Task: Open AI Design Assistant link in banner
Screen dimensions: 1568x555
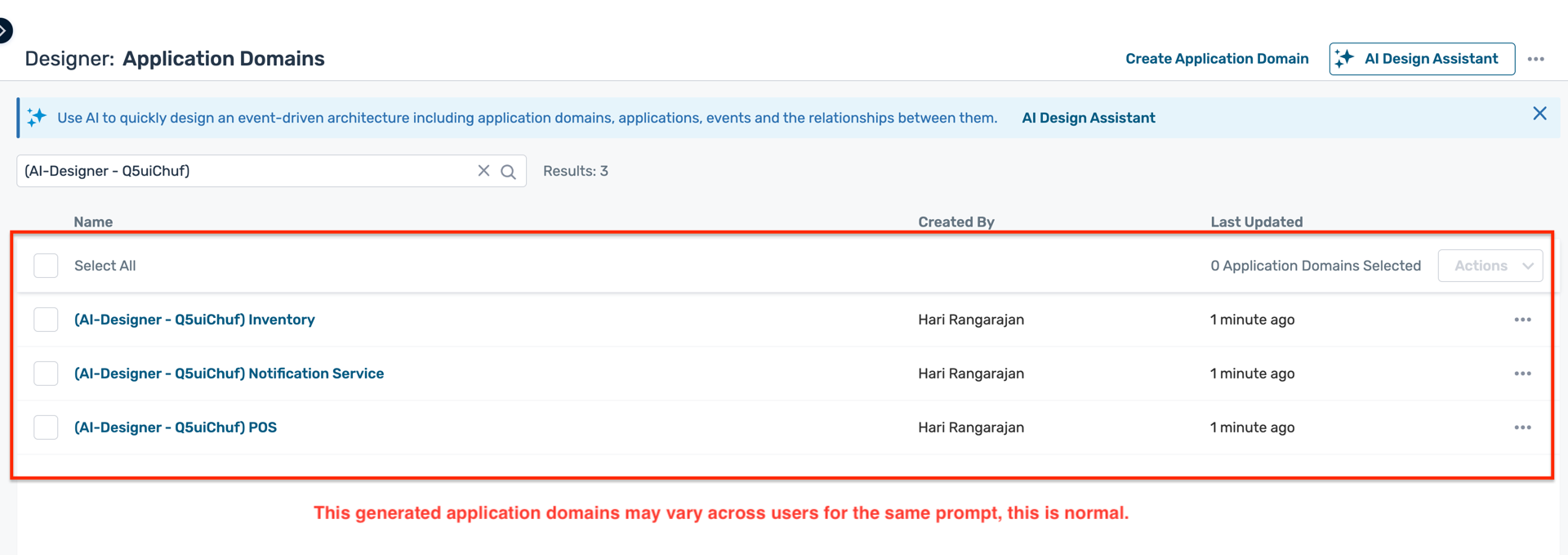Action: pos(1088,118)
